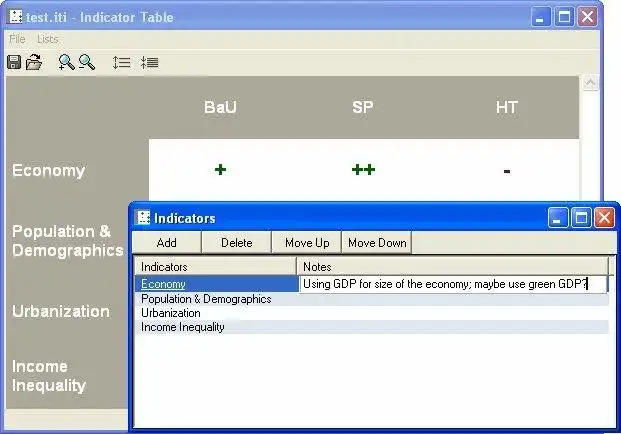Click the Notes field for Economy
Image resolution: width=621 pixels, height=434 pixels.
[x=453, y=284]
